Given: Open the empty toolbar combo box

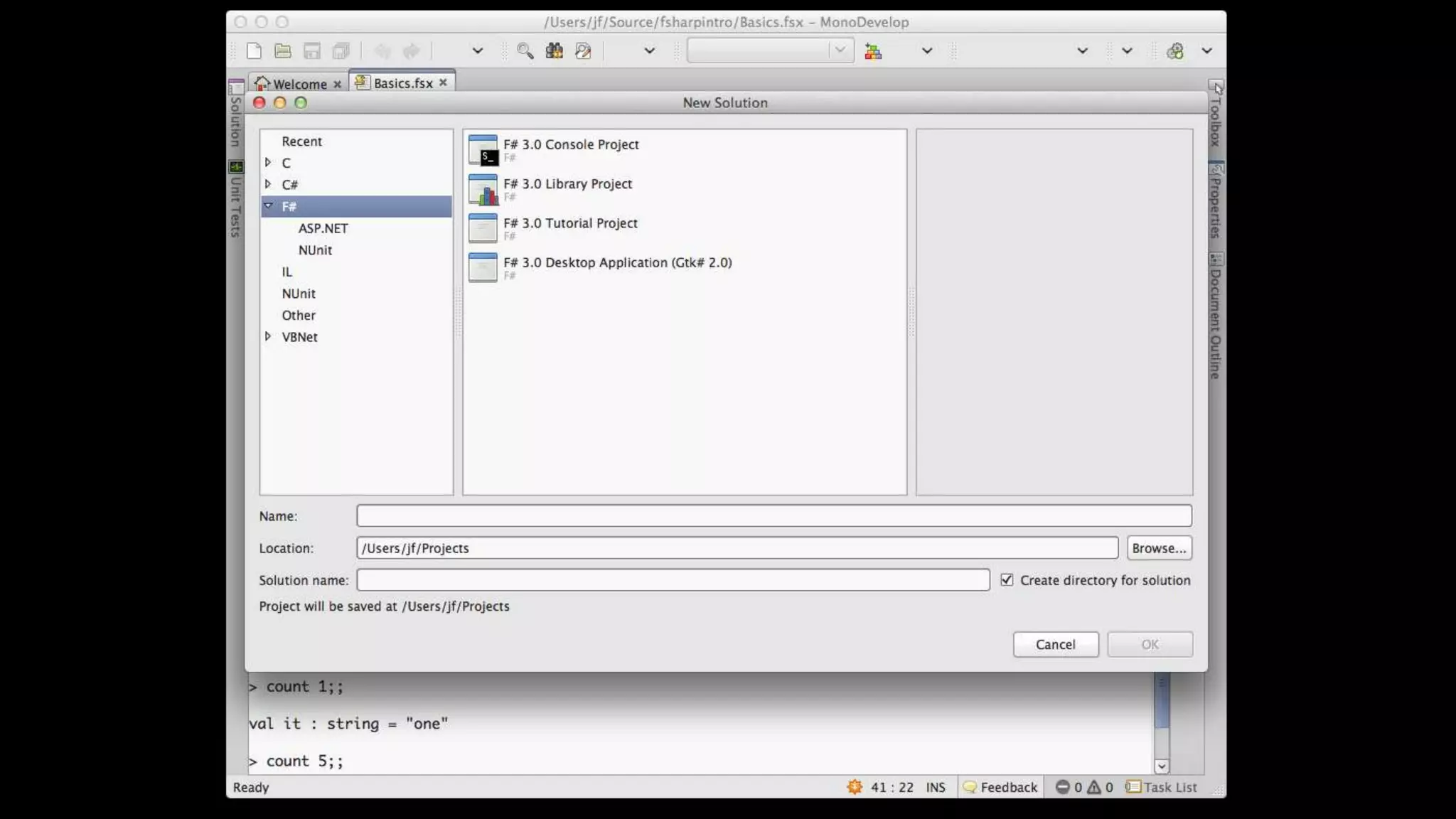Looking at the screenshot, I should (x=770, y=50).
